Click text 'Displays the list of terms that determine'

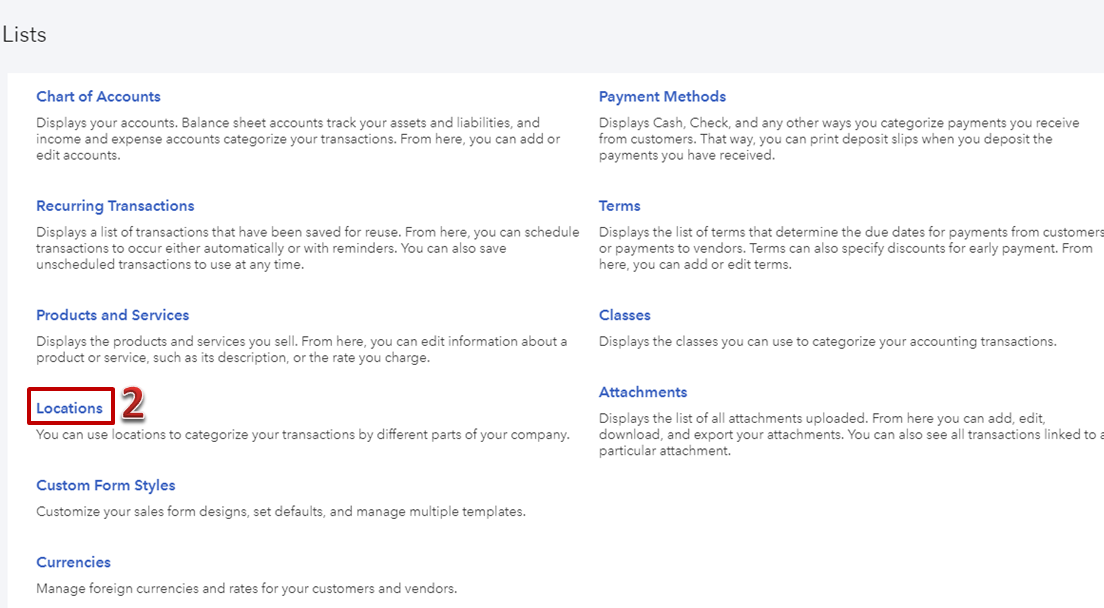click(x=719, y=232)
